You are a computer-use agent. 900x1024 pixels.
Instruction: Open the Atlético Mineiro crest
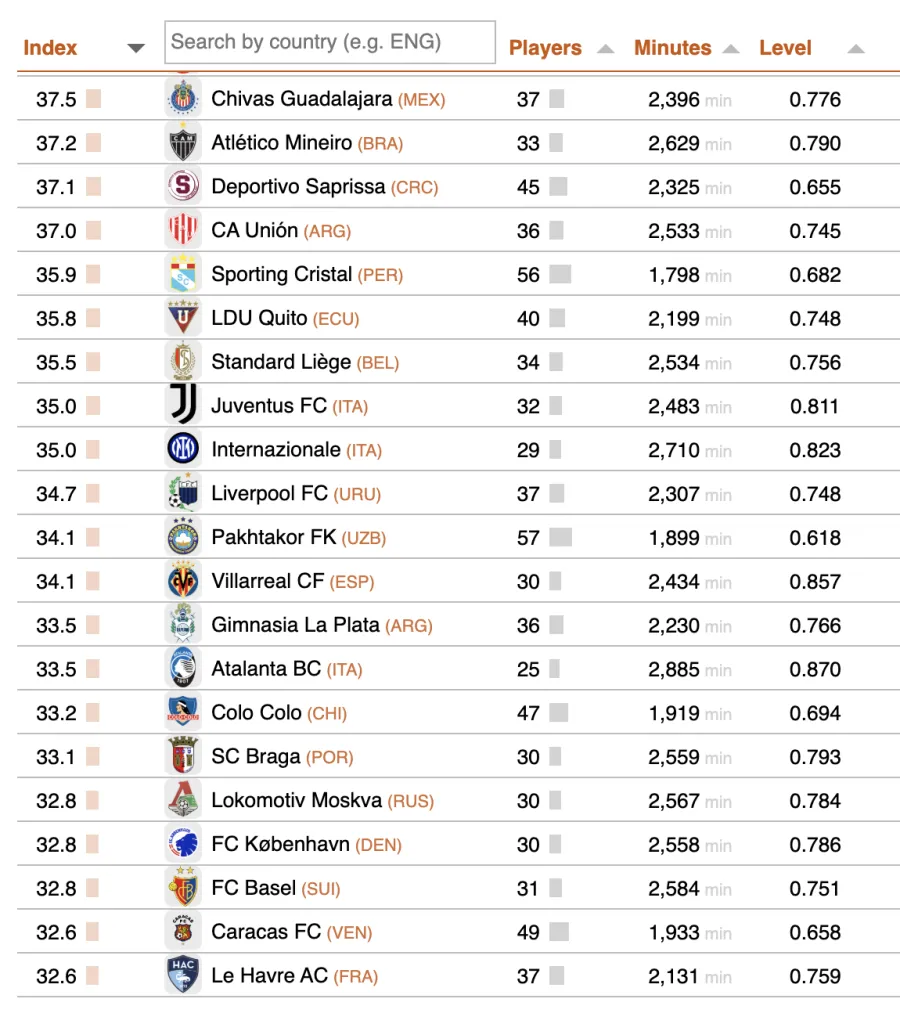click(182, 142)
